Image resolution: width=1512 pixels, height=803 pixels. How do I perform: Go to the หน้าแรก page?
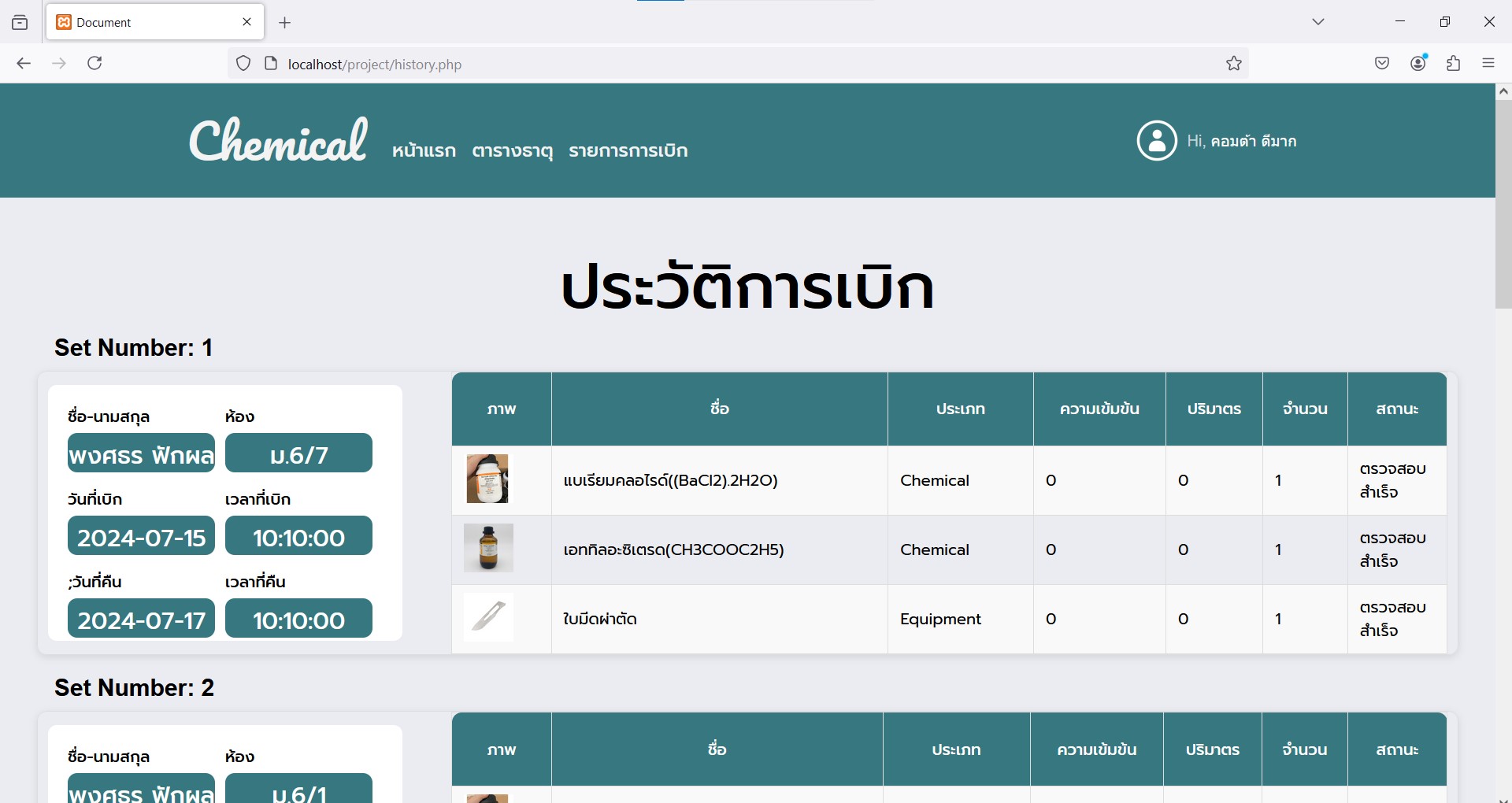pyautogui.click(x=424, y=150)
